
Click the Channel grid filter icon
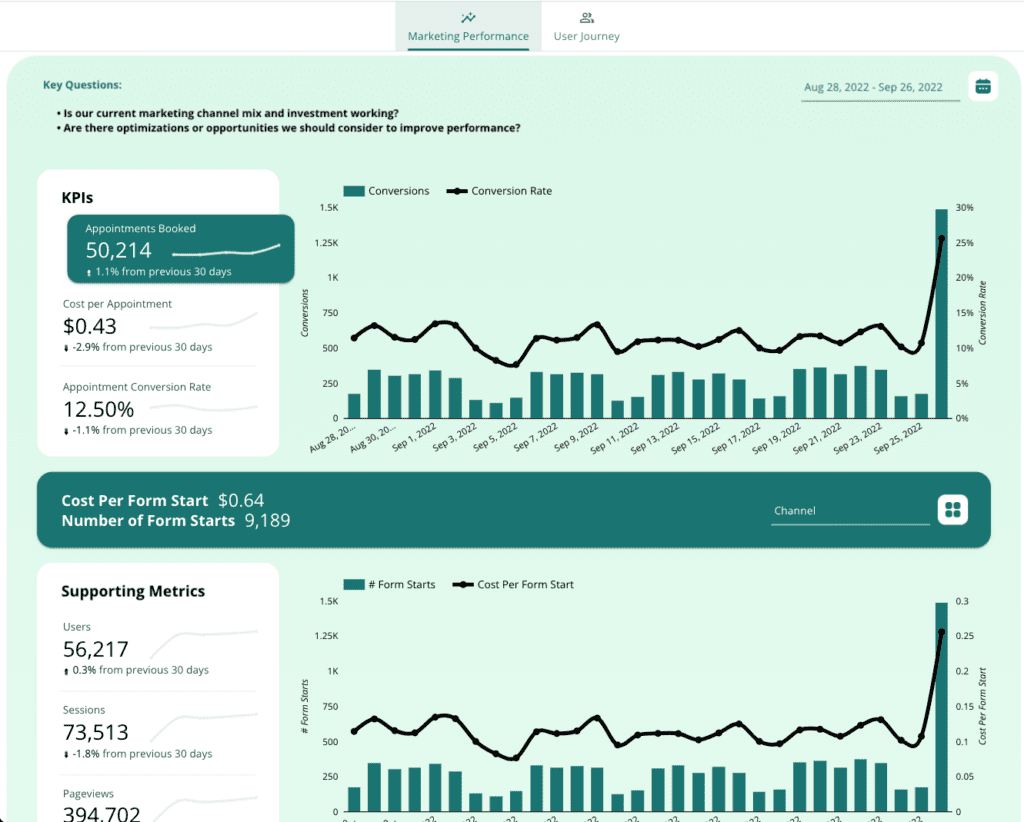coord(953,510)
